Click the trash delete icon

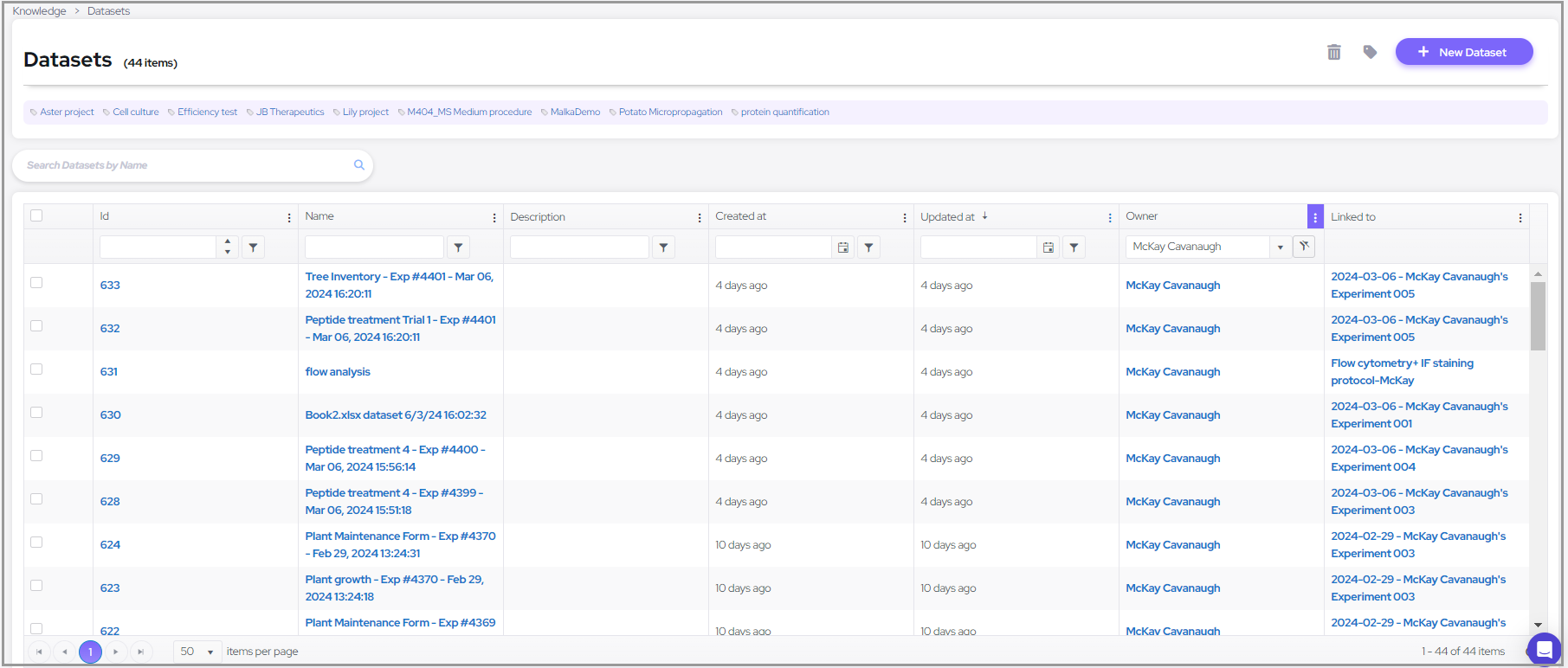coord(1333,53)
